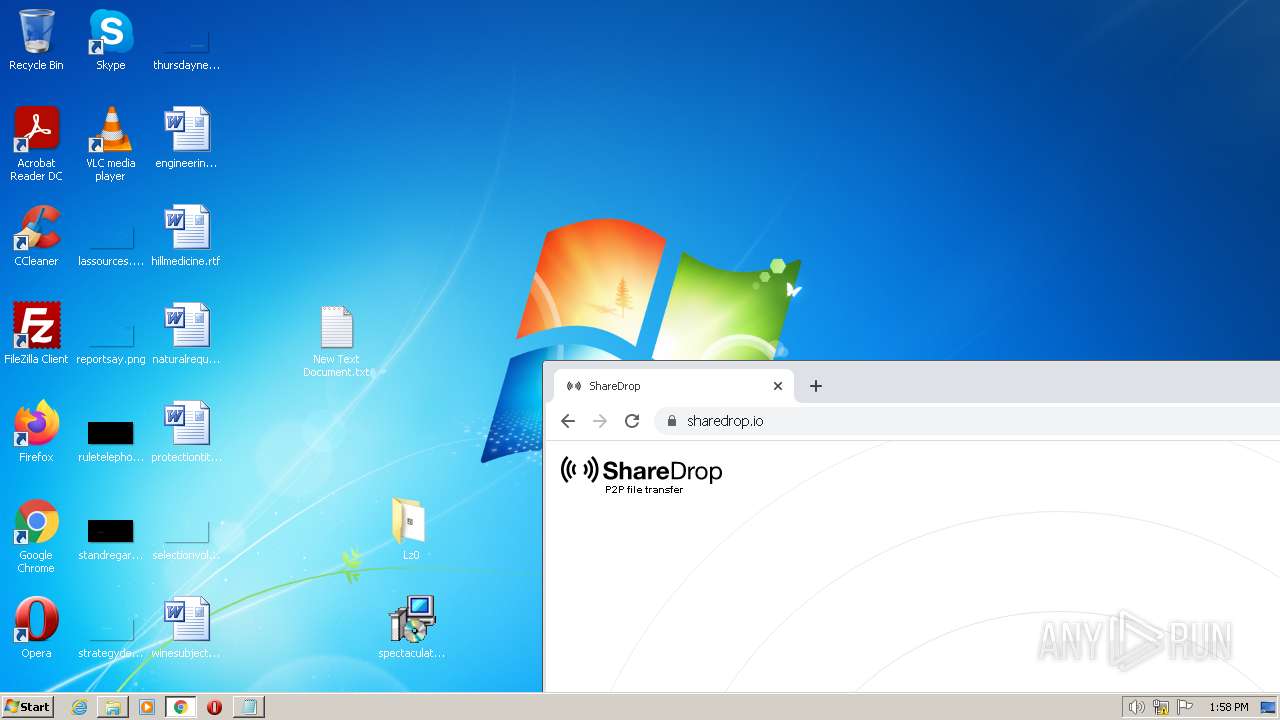Open Internet Explorer from taskbar
Screen dimensions: 1280x720
(x=80, y=707)
